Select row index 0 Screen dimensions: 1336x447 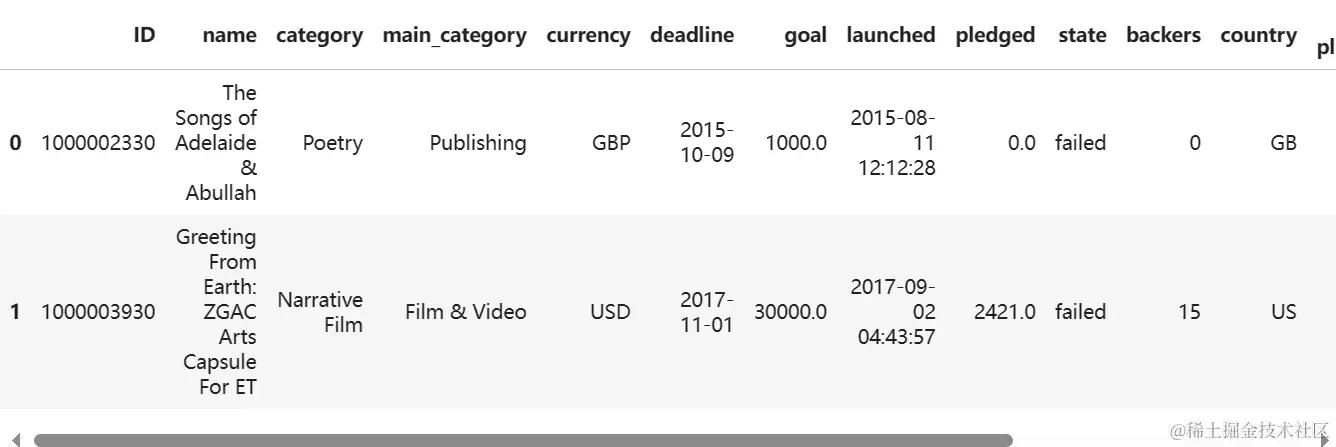pyautogui.click(x=15, y=143)
